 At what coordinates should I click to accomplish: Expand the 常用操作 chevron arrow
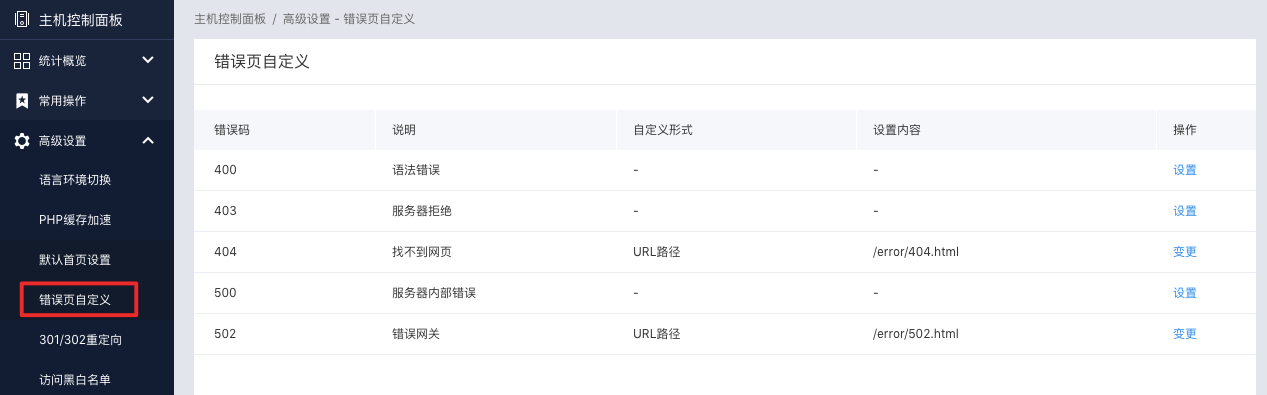click(148, 100)
